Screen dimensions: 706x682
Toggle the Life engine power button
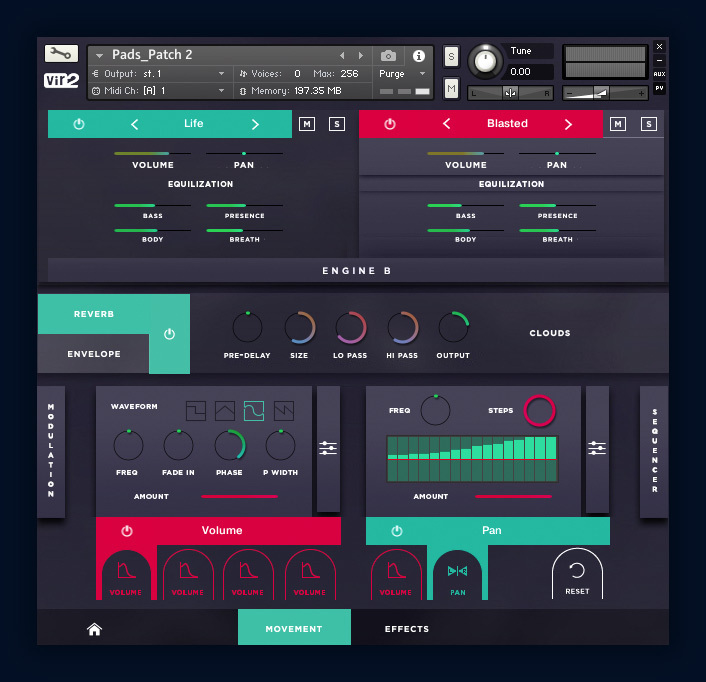point(79,124)
